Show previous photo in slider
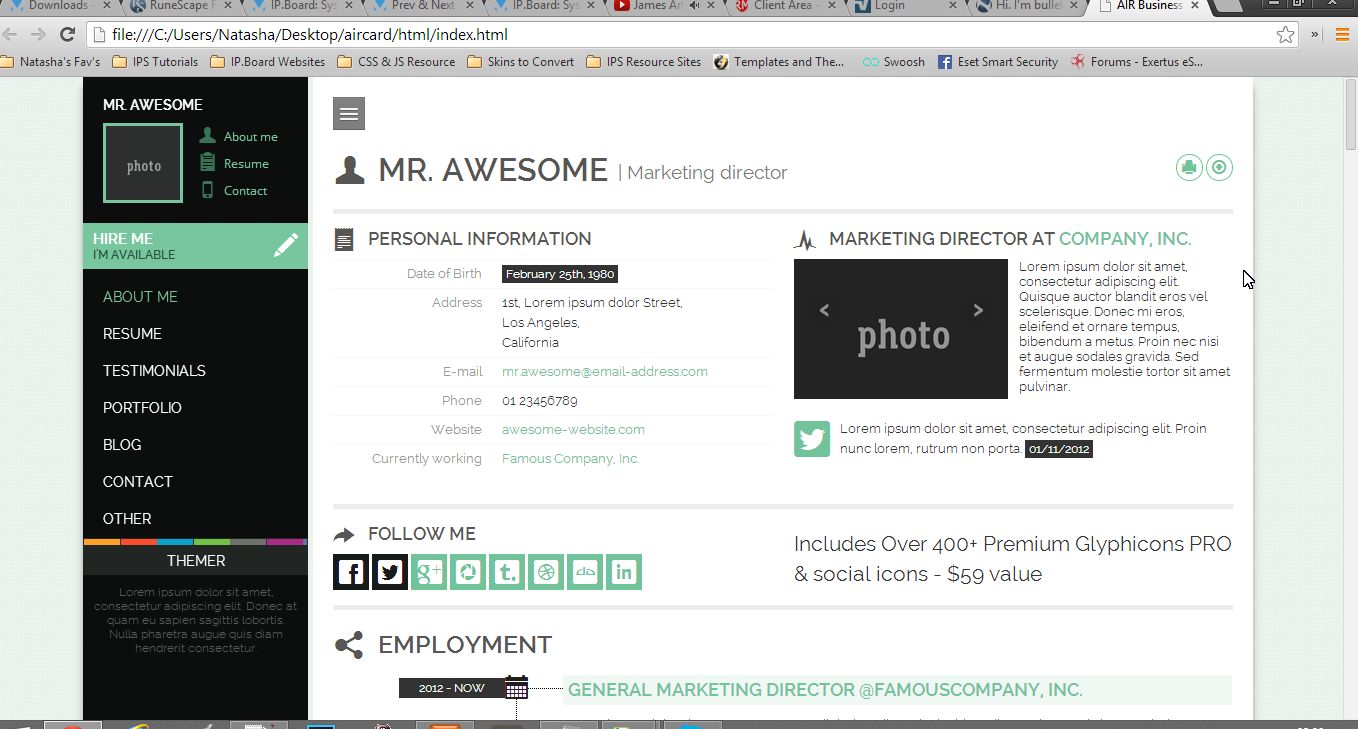Image resolution: width=1358 pixels, height=729 pixels. pos(824,310)
